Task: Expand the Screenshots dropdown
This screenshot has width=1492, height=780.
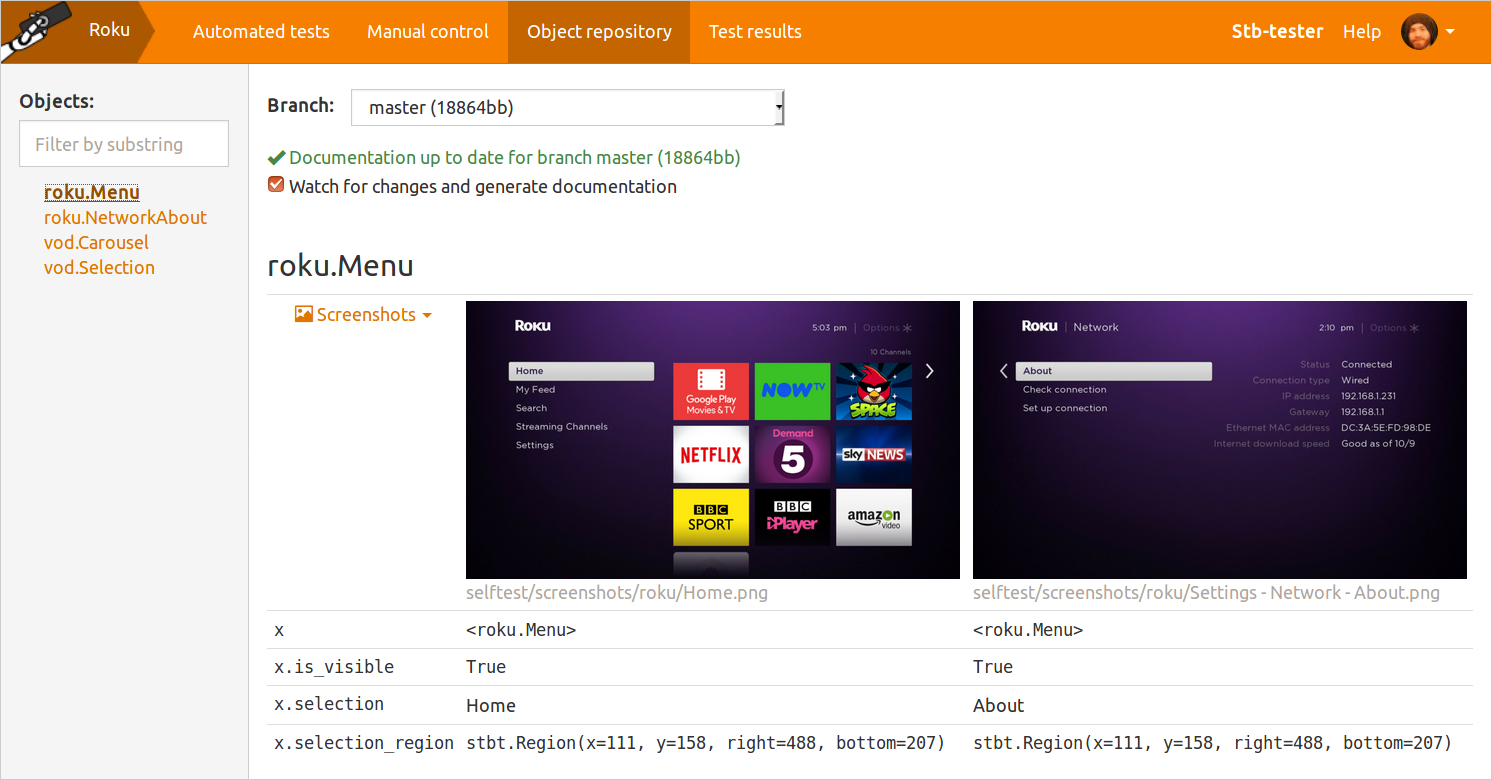Action: (364, 314)
